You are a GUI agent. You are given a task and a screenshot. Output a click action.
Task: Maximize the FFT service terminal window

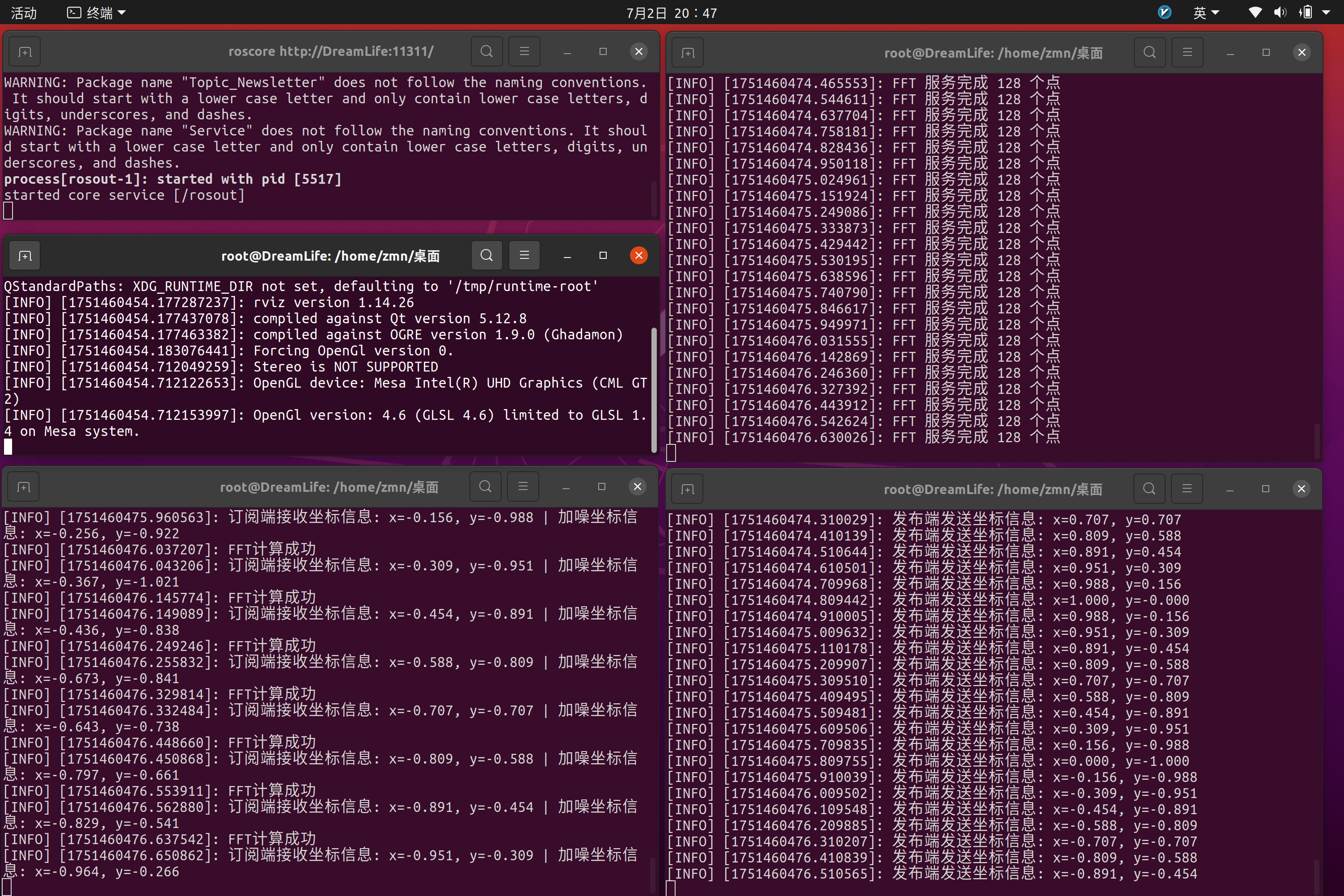tap(1266, 53)
